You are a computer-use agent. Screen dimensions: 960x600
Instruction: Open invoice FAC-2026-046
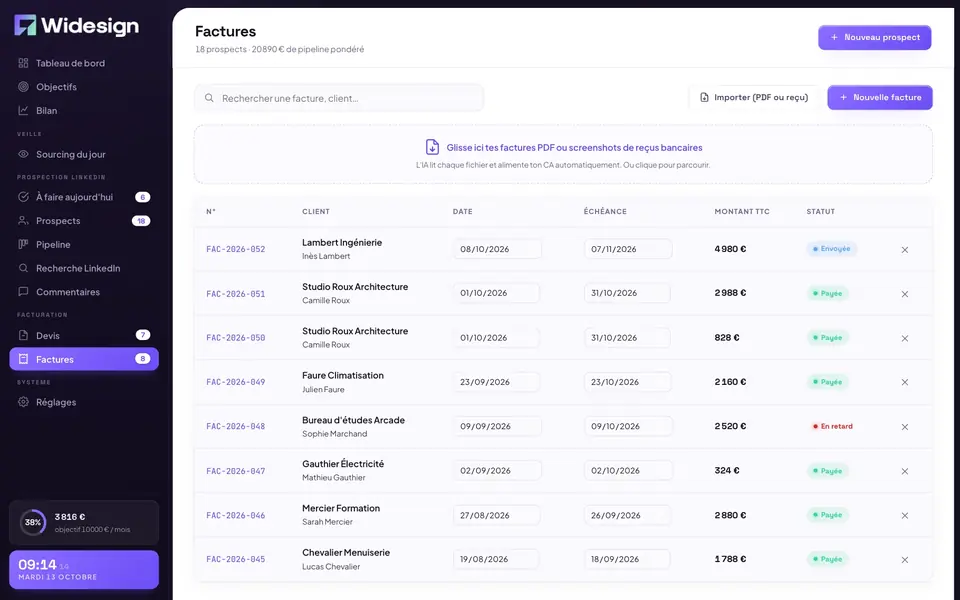pos(236,516)
